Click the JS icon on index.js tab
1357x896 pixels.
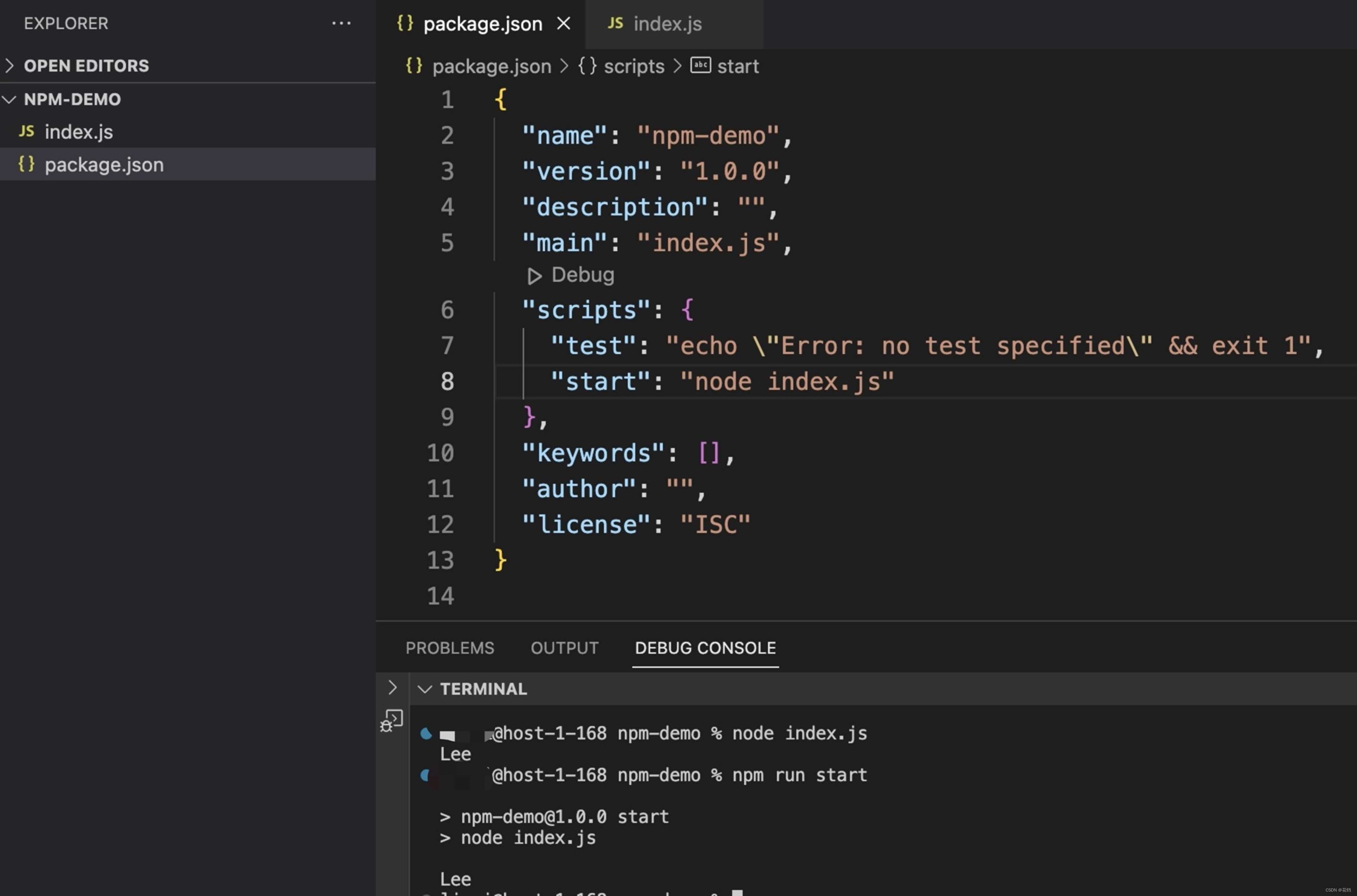point(615,23)
